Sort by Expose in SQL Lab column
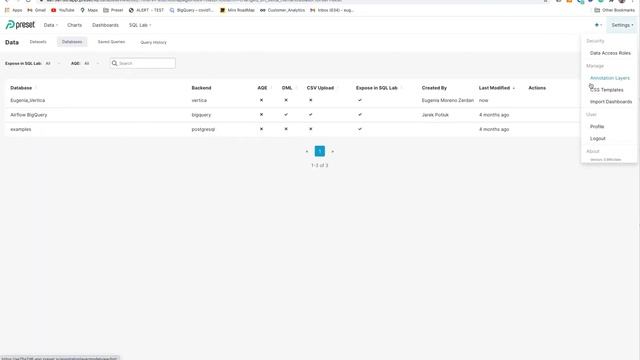640x360 pixels. [376, 88]
